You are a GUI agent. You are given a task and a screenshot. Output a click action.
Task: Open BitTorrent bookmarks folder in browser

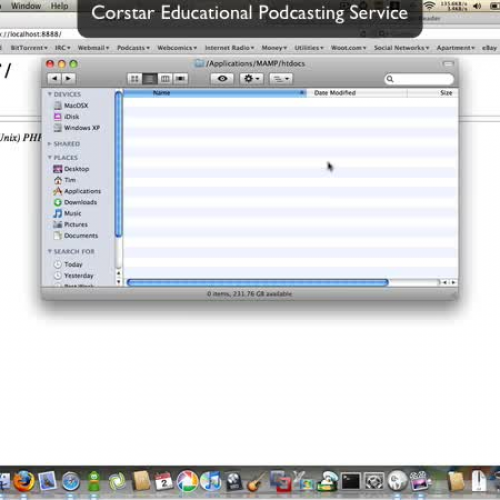[x=29, y=48]
